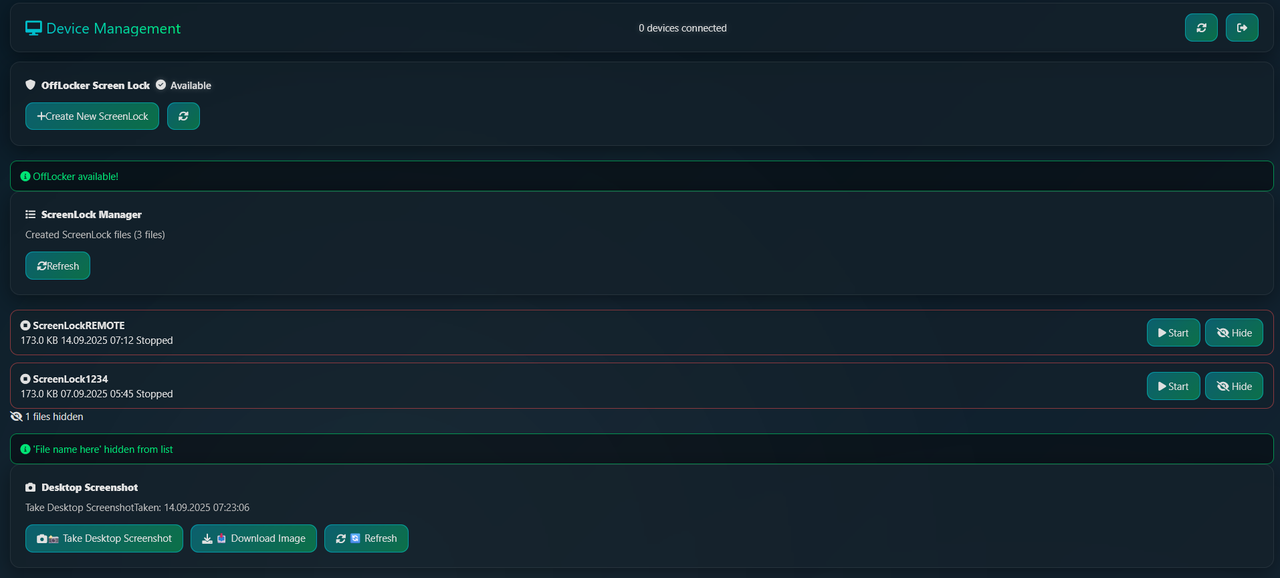
Task: Click the OffLocker Screen Lock heading
Action: pyautogui.click(x=96, y=85)
